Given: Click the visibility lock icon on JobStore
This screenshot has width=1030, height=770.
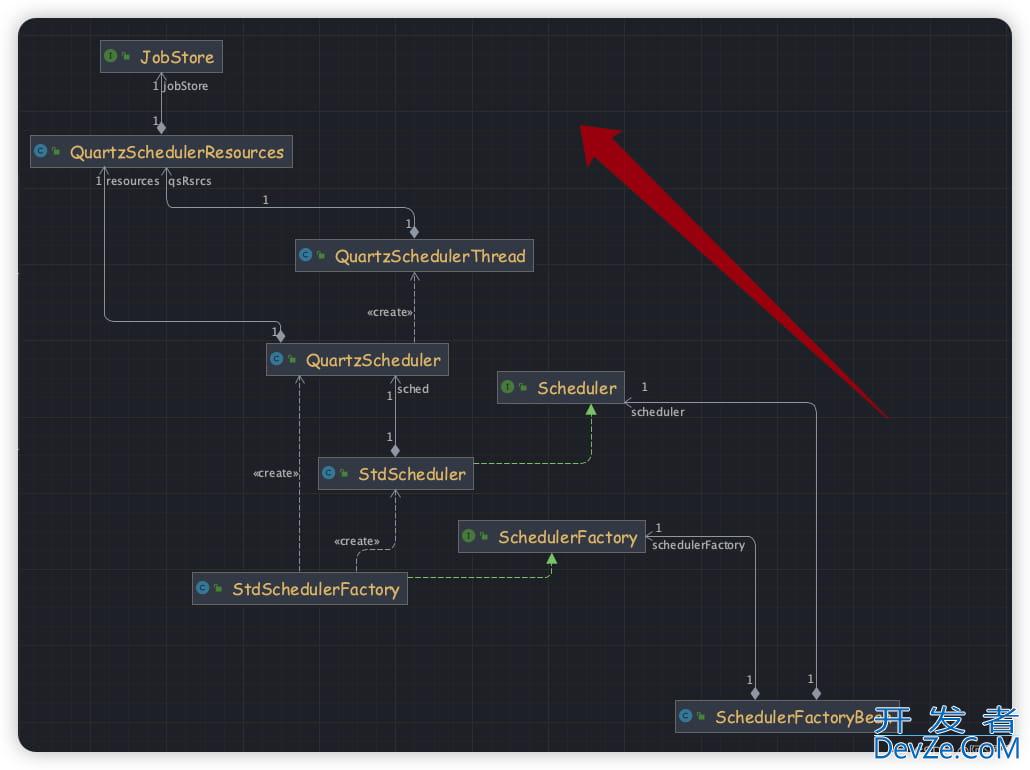Looking at the screenshot, I should tap(125, 56).
